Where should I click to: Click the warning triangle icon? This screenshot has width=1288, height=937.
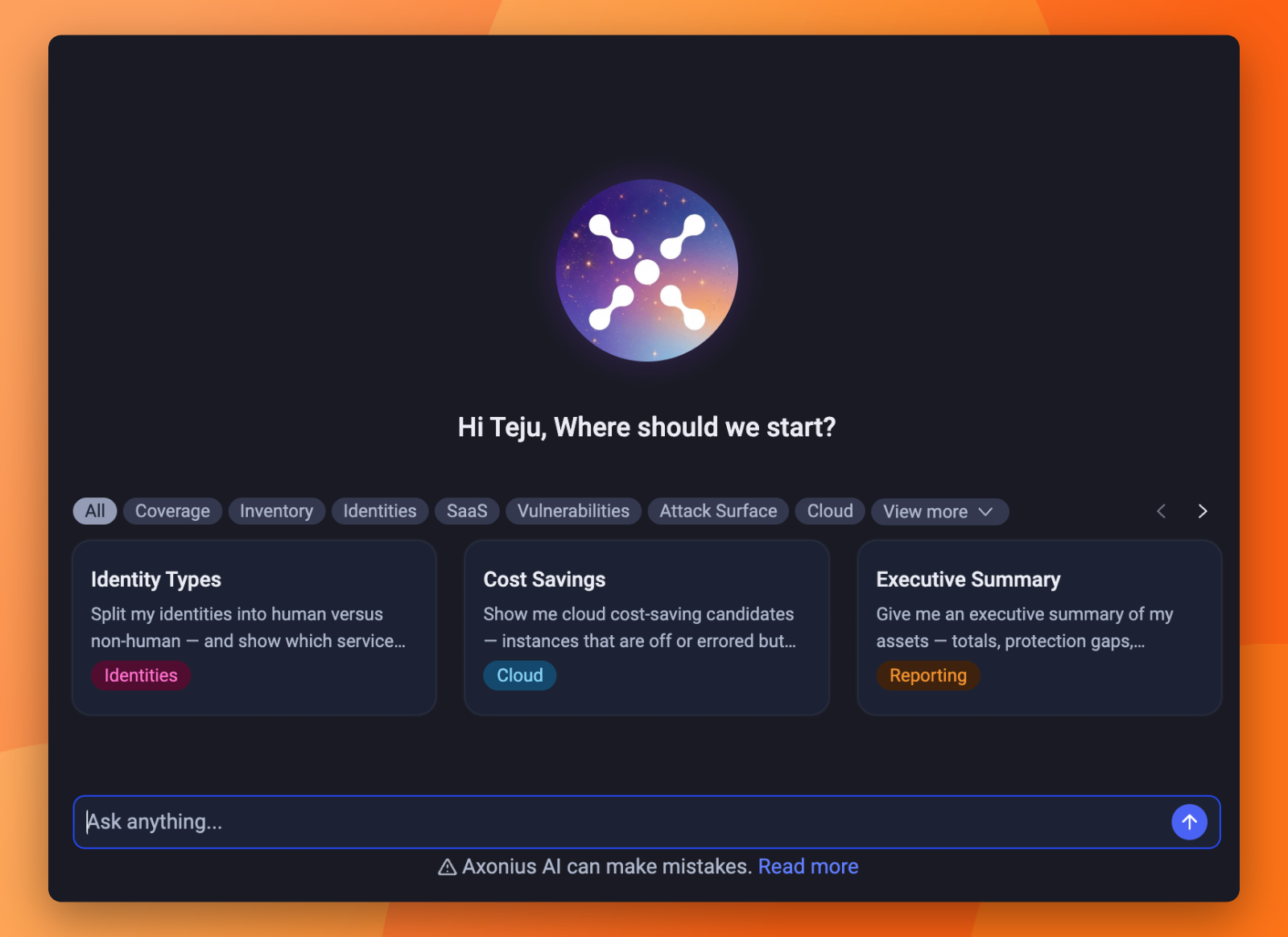(x=447, y=867)
